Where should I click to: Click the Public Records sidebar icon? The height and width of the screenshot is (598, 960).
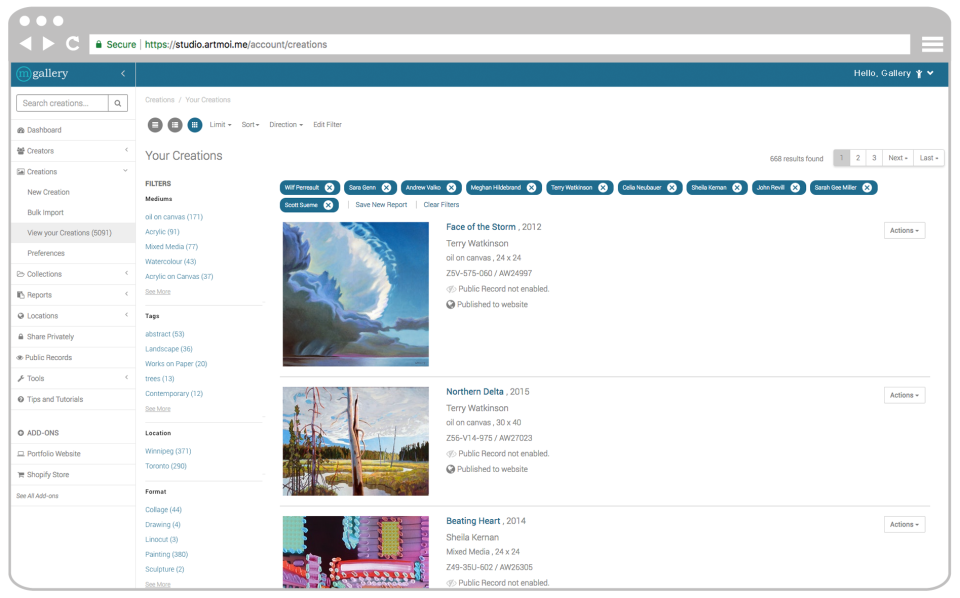click(x=20, y=357)
